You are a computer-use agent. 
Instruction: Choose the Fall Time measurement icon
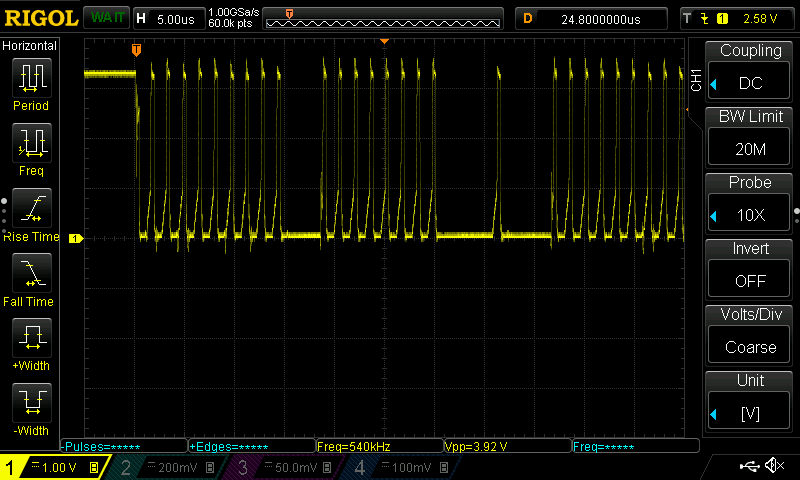pos(31,274)
